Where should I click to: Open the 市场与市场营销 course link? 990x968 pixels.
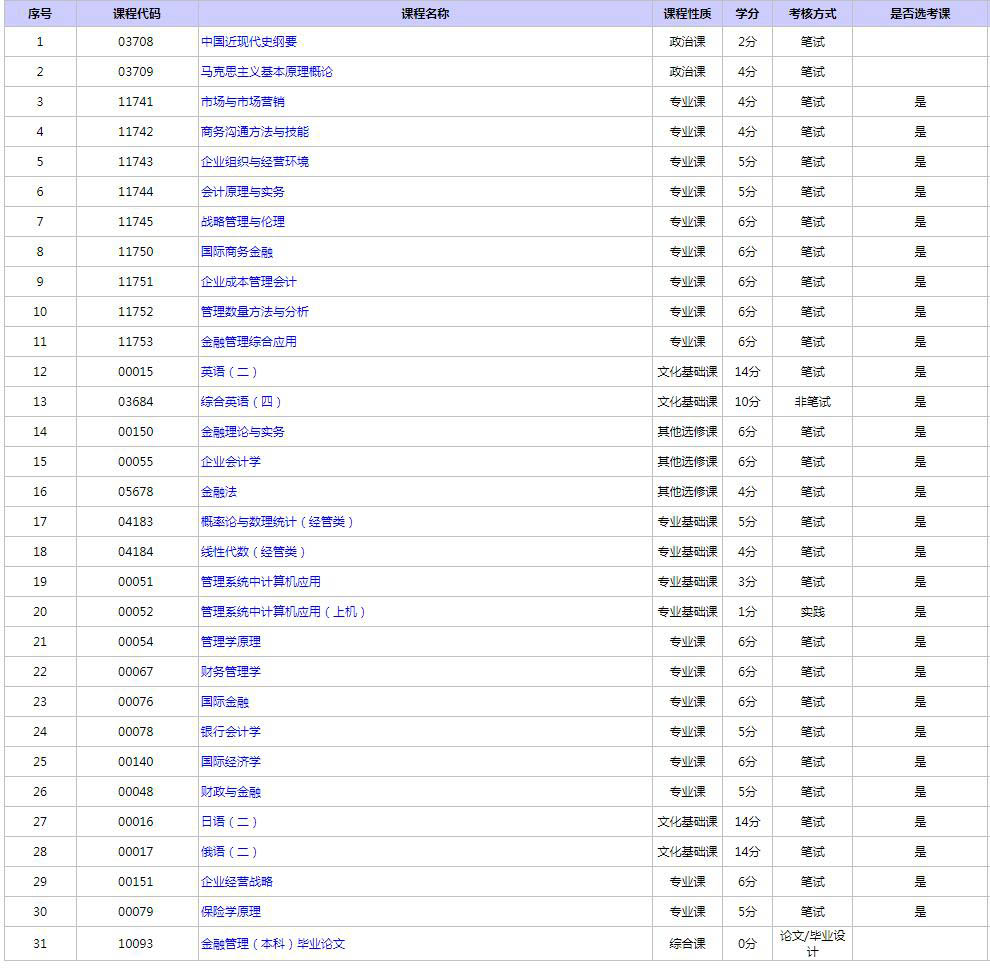click(242, 102)
